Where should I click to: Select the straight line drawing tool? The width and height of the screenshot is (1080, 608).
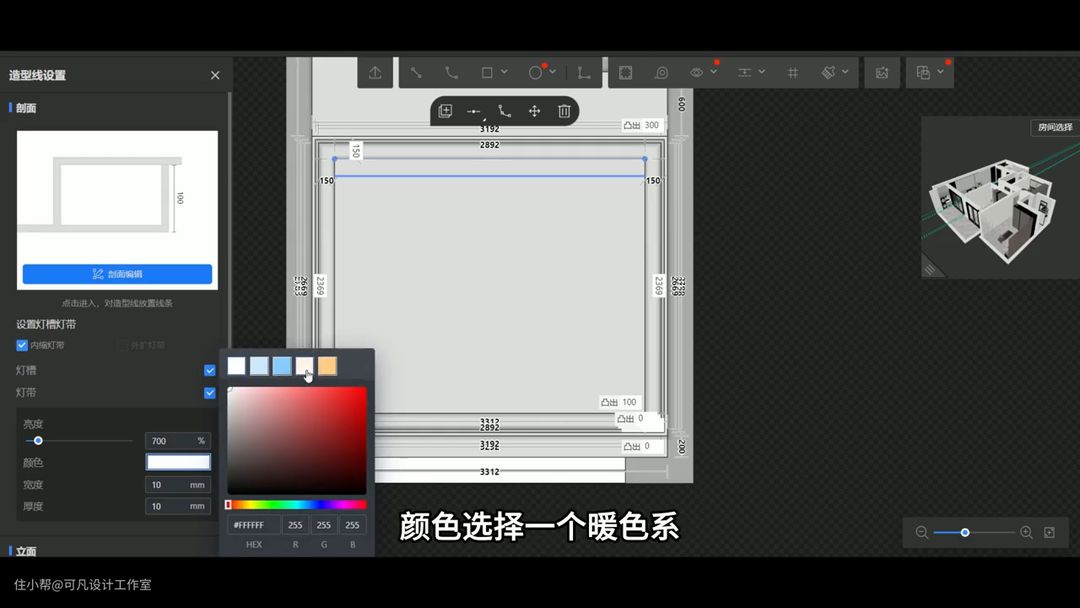(x=416, y=72)
